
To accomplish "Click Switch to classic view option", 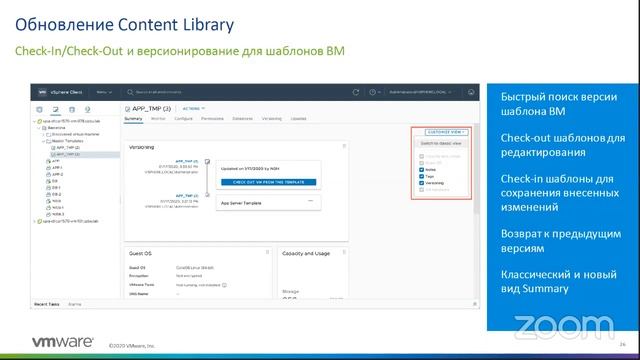I will (441, 144).
